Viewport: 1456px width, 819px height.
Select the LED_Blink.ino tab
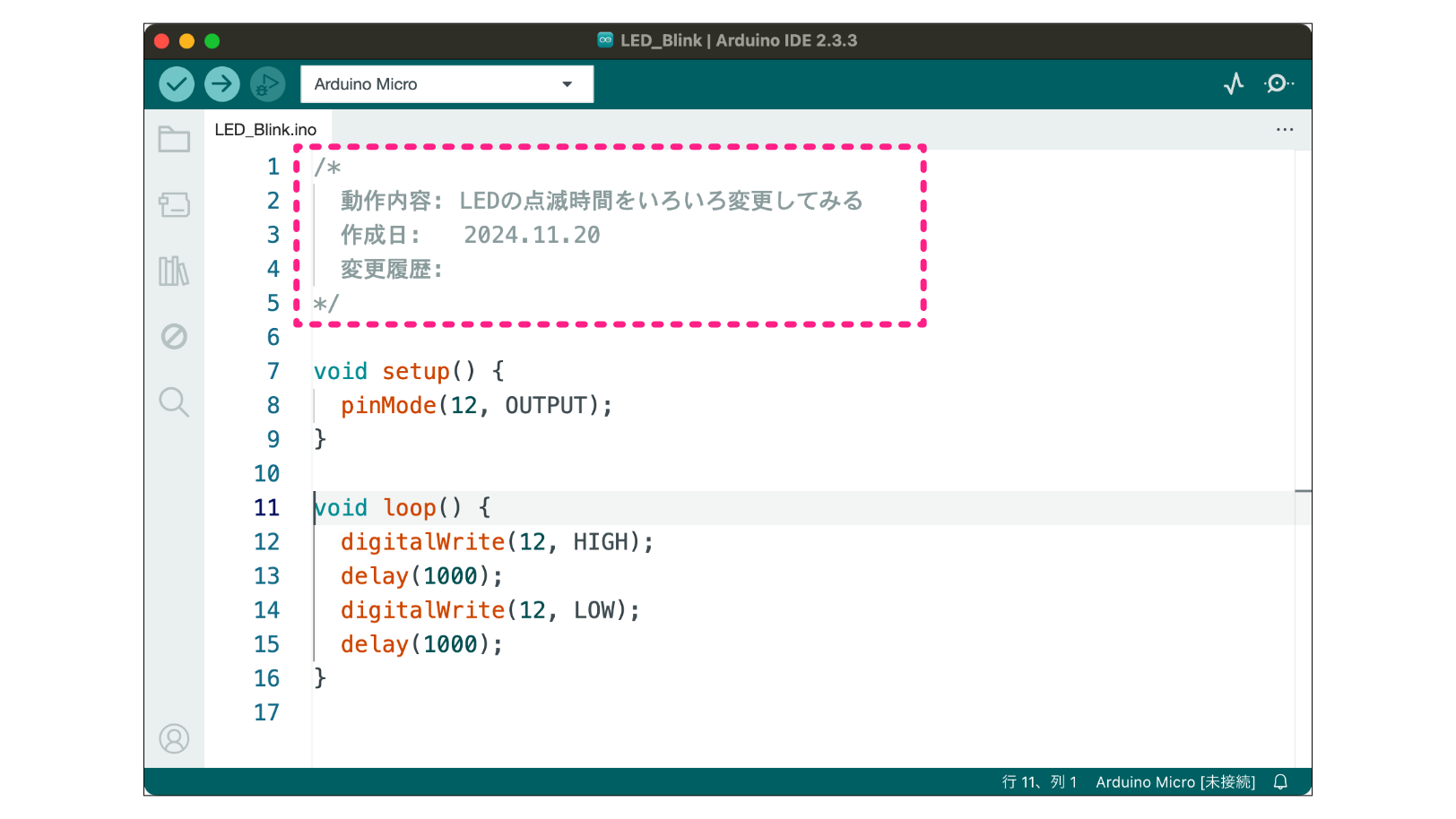pyautogui.click(x=265, y=130)
